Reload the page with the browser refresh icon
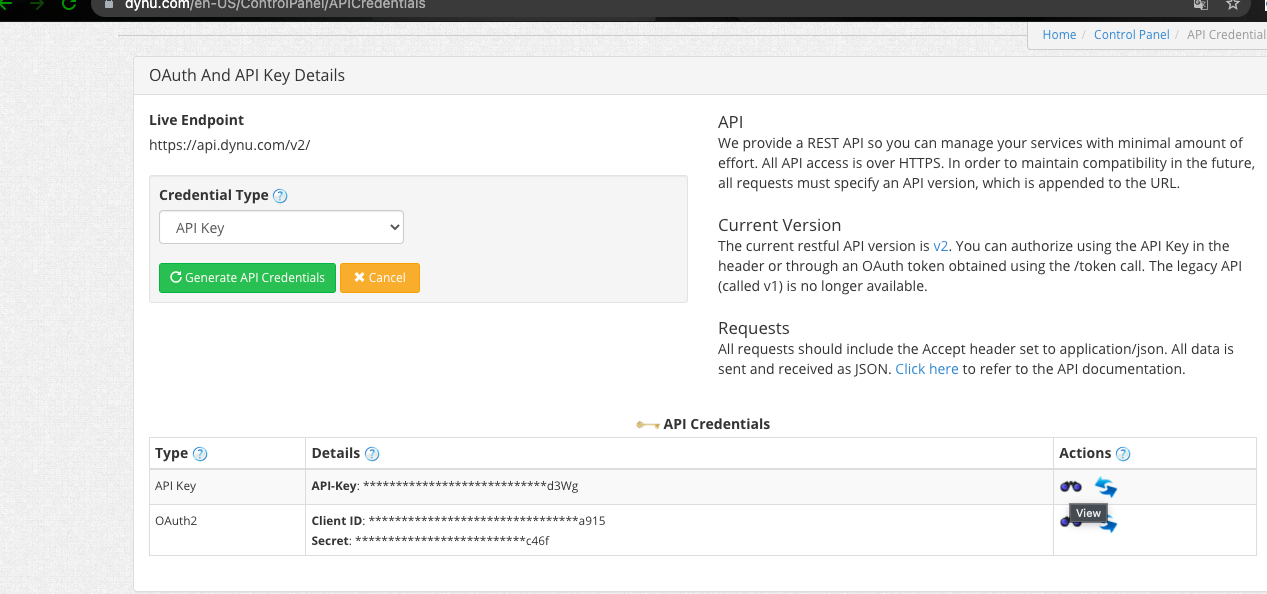The width and height of the screenshot is (1267, 594). pos(69,4)
